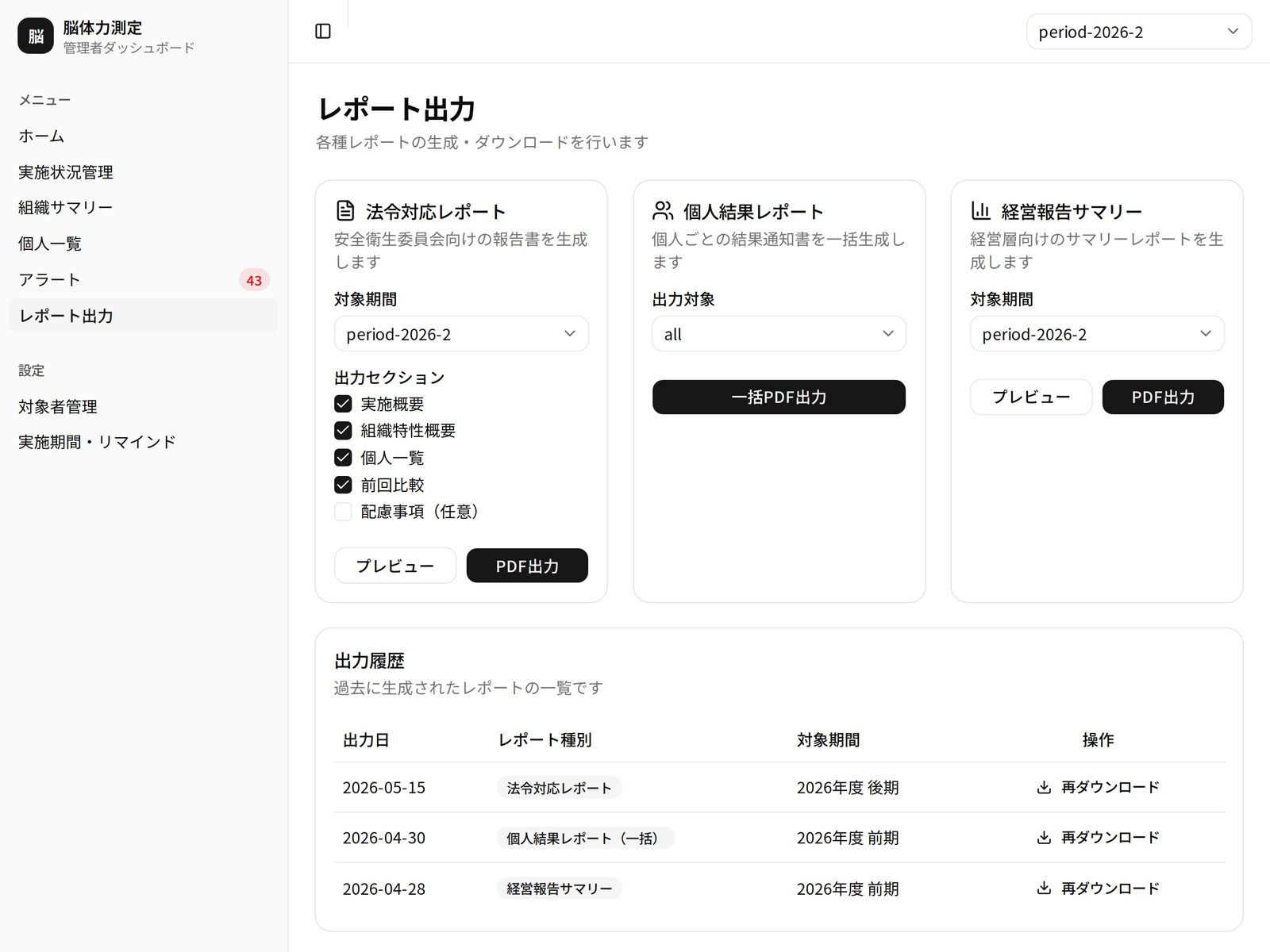Open 実施状況管理 from the sidebar

pyautogui.click(x=144, y=172)
